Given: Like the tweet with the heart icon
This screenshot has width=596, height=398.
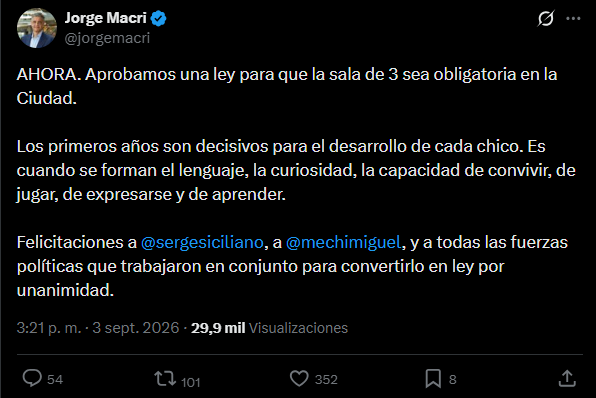Looking at the screenshot, I should point(299,379).
